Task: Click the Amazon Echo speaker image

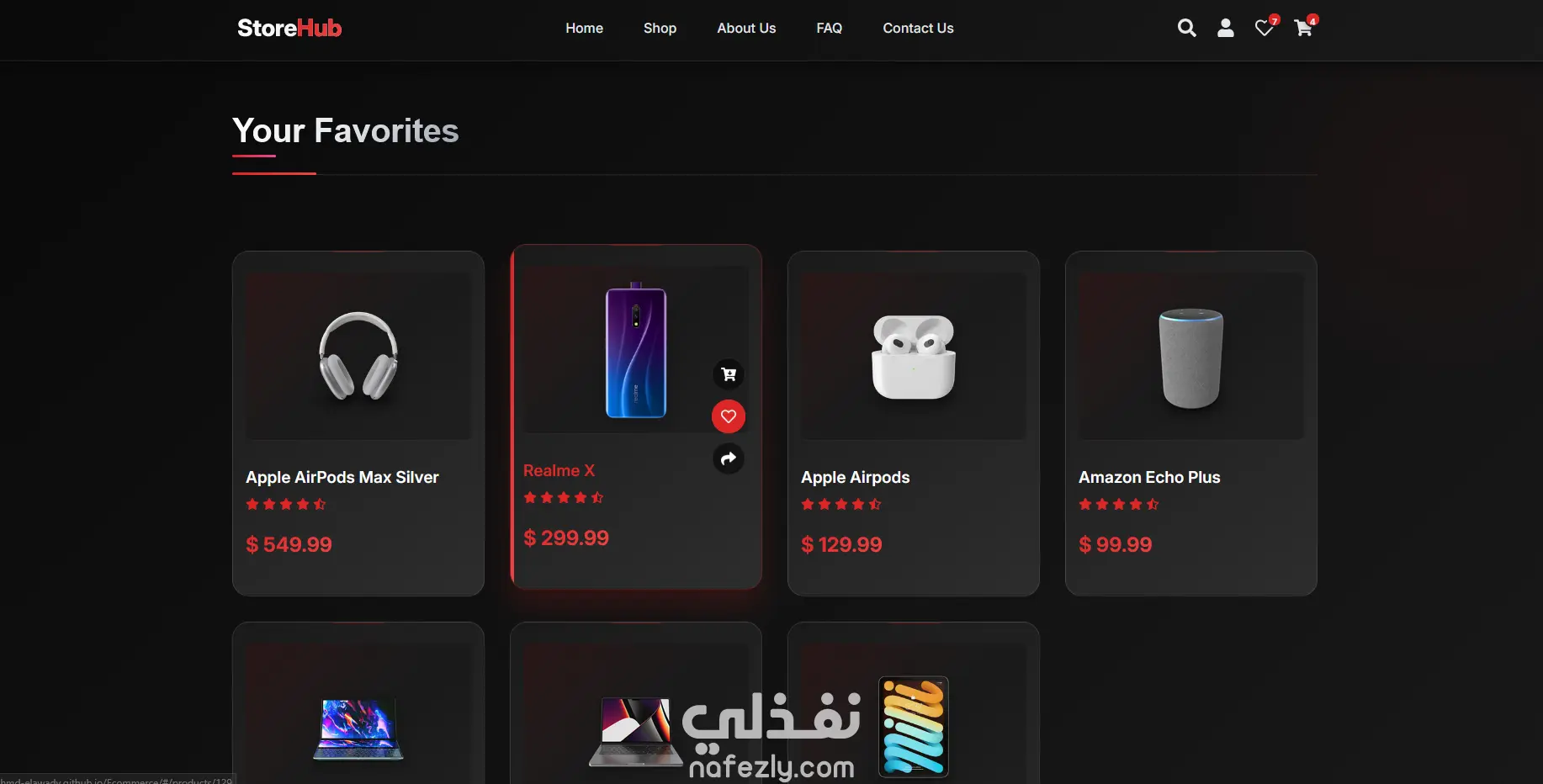Action: [1191, 358]
